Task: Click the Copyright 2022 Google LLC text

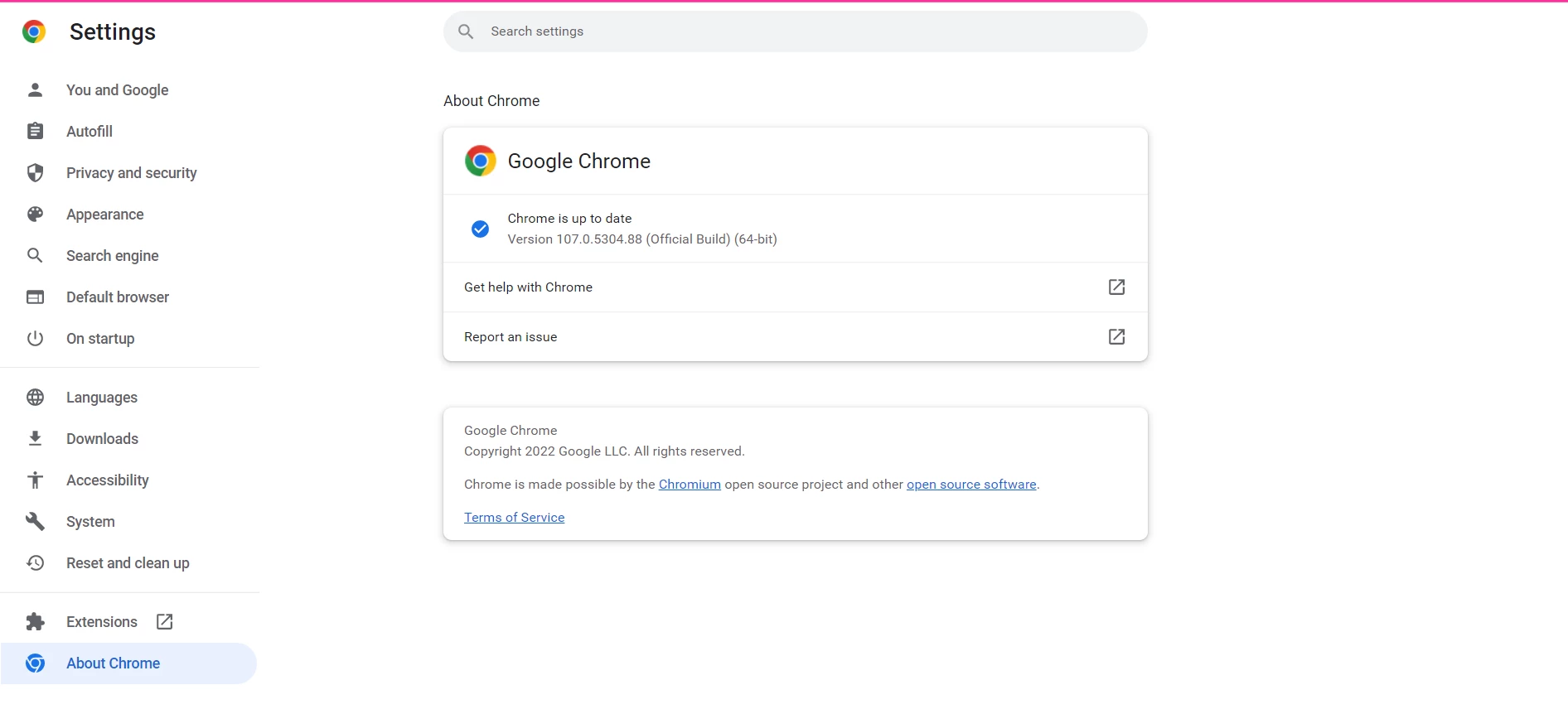Action: pyautogui.click(x=604, y=451)
